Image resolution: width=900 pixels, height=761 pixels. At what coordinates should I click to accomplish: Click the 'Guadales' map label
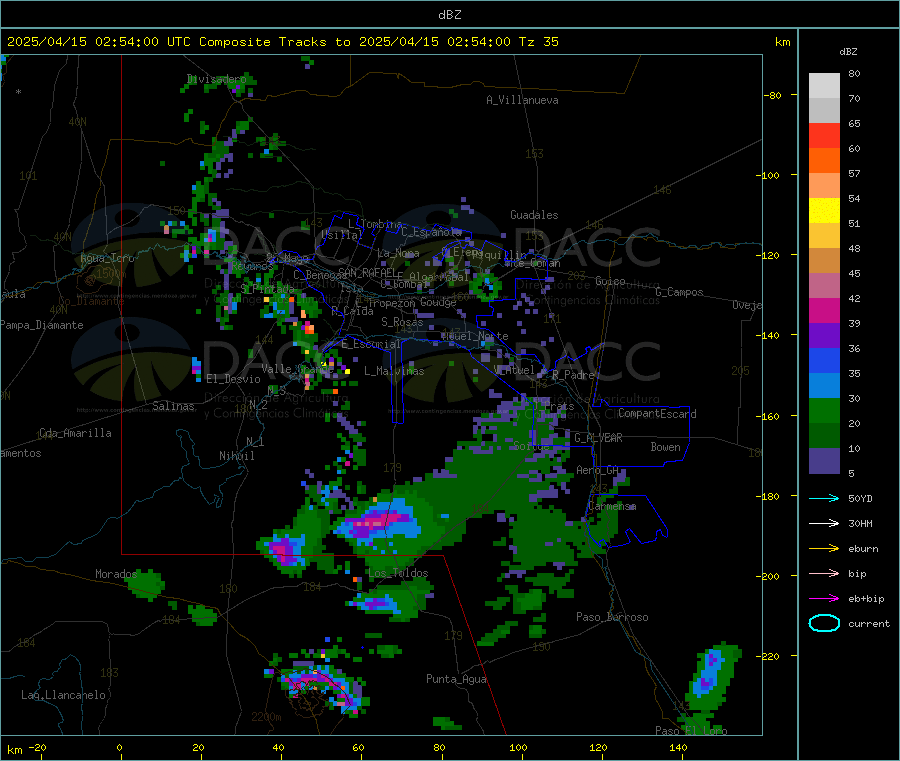tap(534, 215)
